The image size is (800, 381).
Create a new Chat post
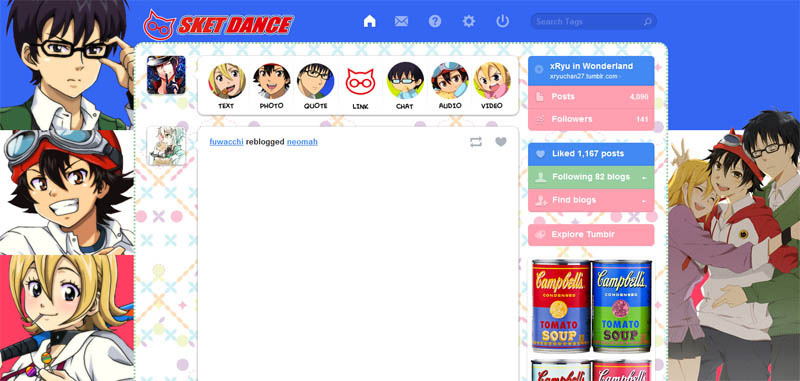click(405, 86)
